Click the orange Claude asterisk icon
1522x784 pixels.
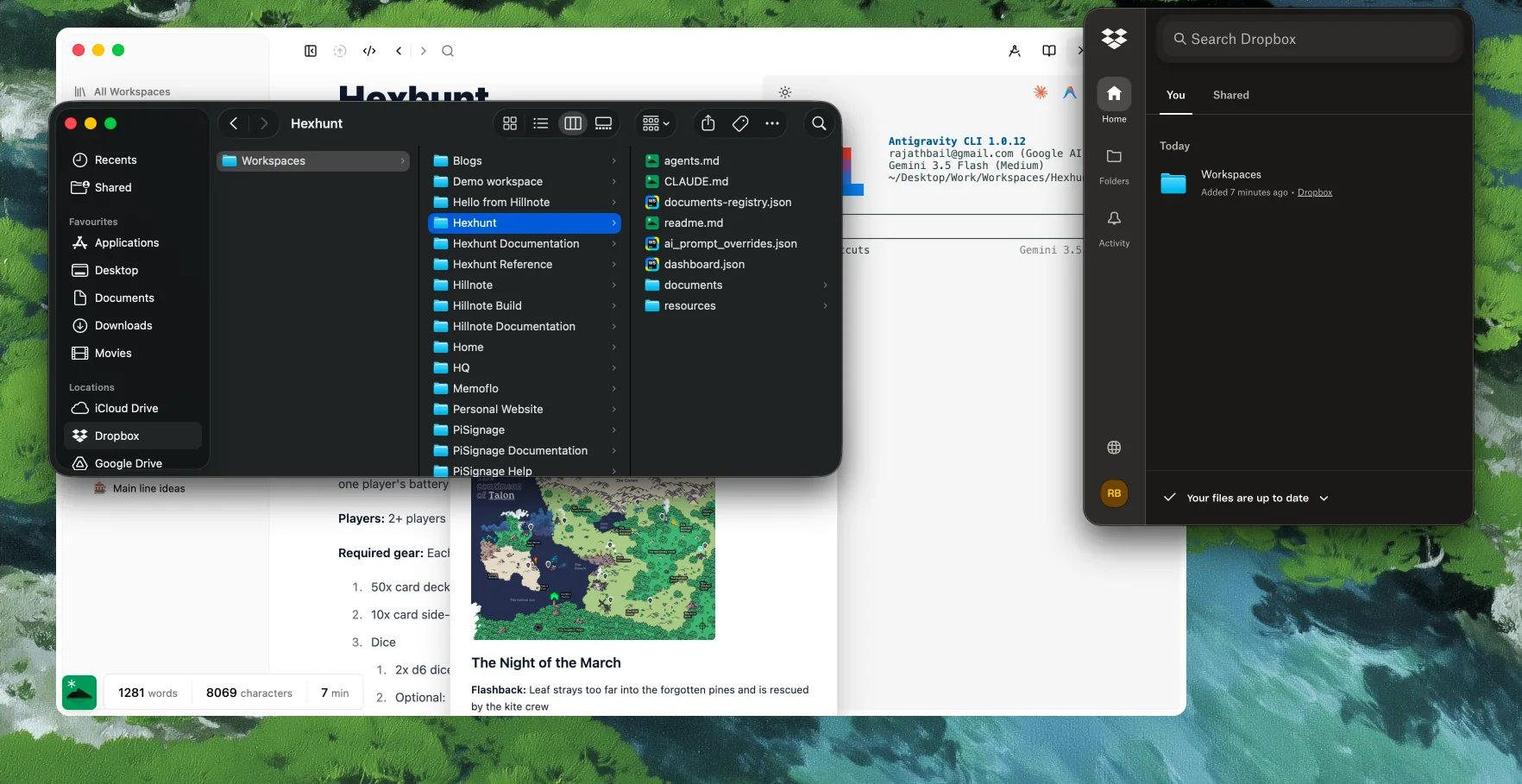coord(1041,91)
